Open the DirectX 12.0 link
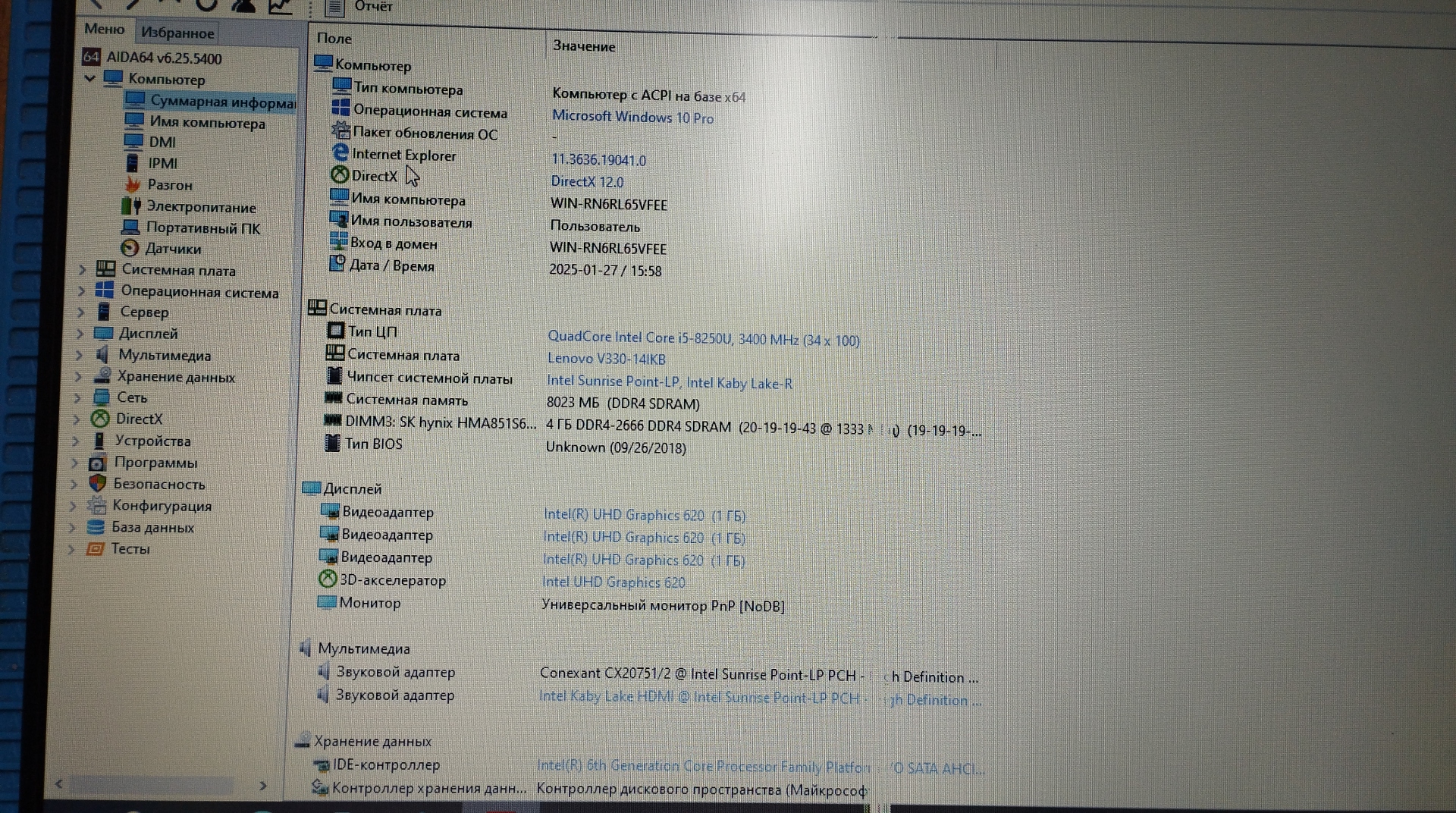This screenshot has height=813, width=1456. tap(587, 181)
